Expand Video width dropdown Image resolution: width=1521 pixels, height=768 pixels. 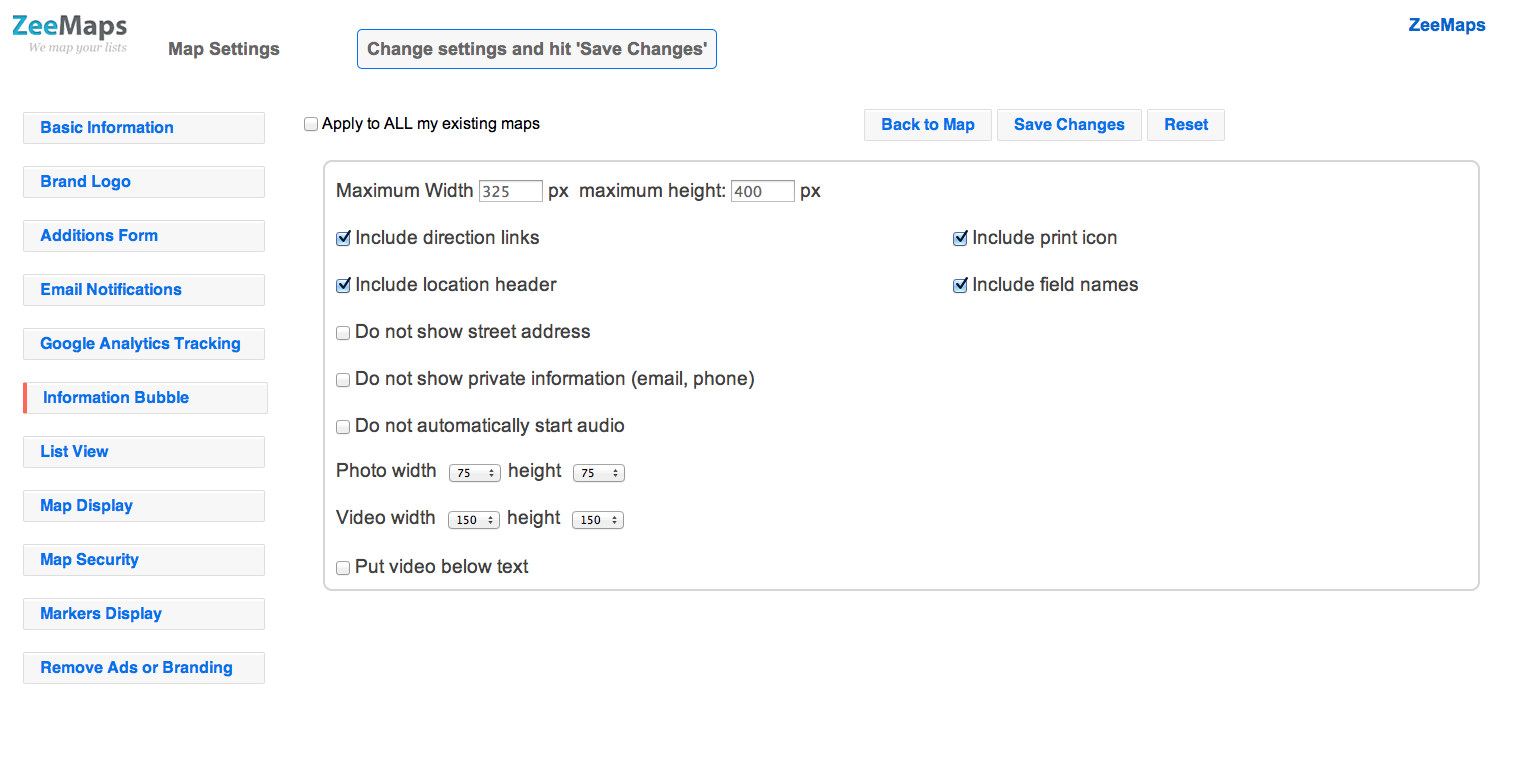(474, 520)
